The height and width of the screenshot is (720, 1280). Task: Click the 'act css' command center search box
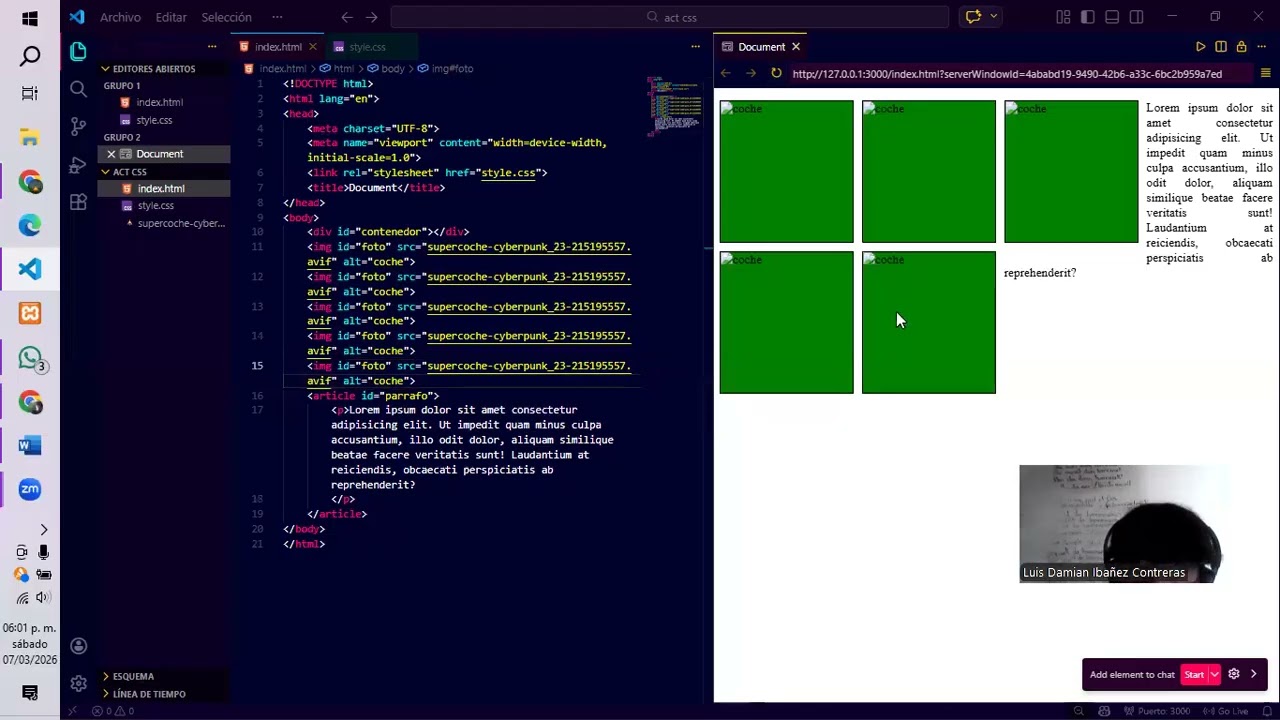pyautogui.click(x=670, y=17)
